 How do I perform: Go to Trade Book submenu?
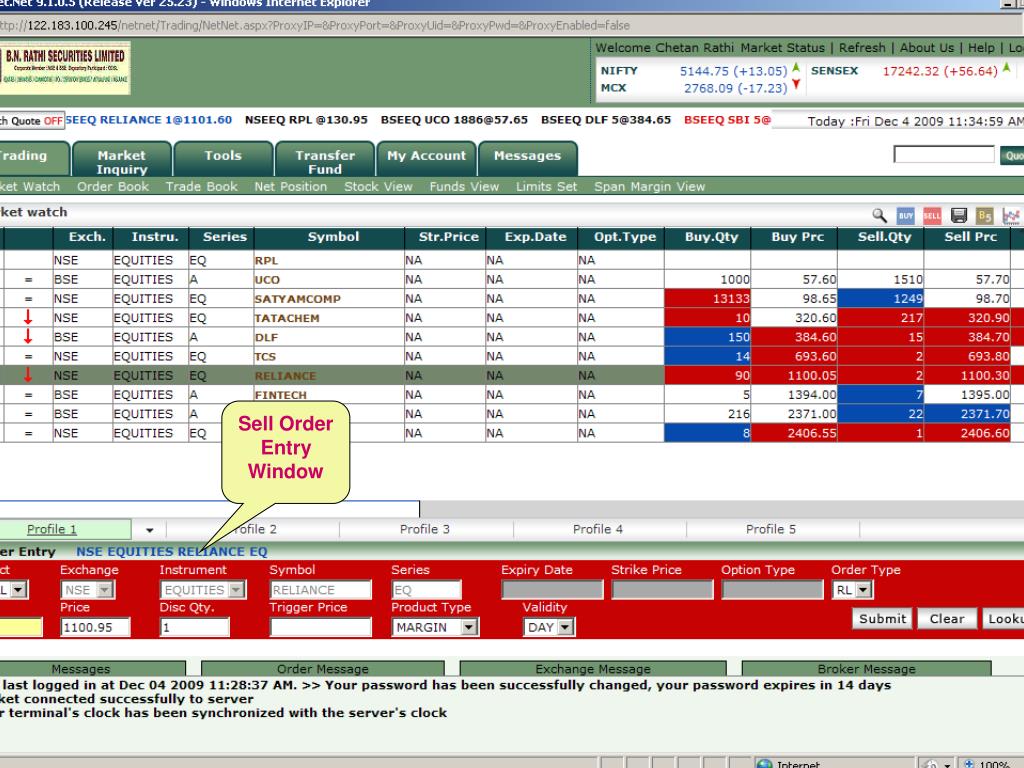[201, 186]
